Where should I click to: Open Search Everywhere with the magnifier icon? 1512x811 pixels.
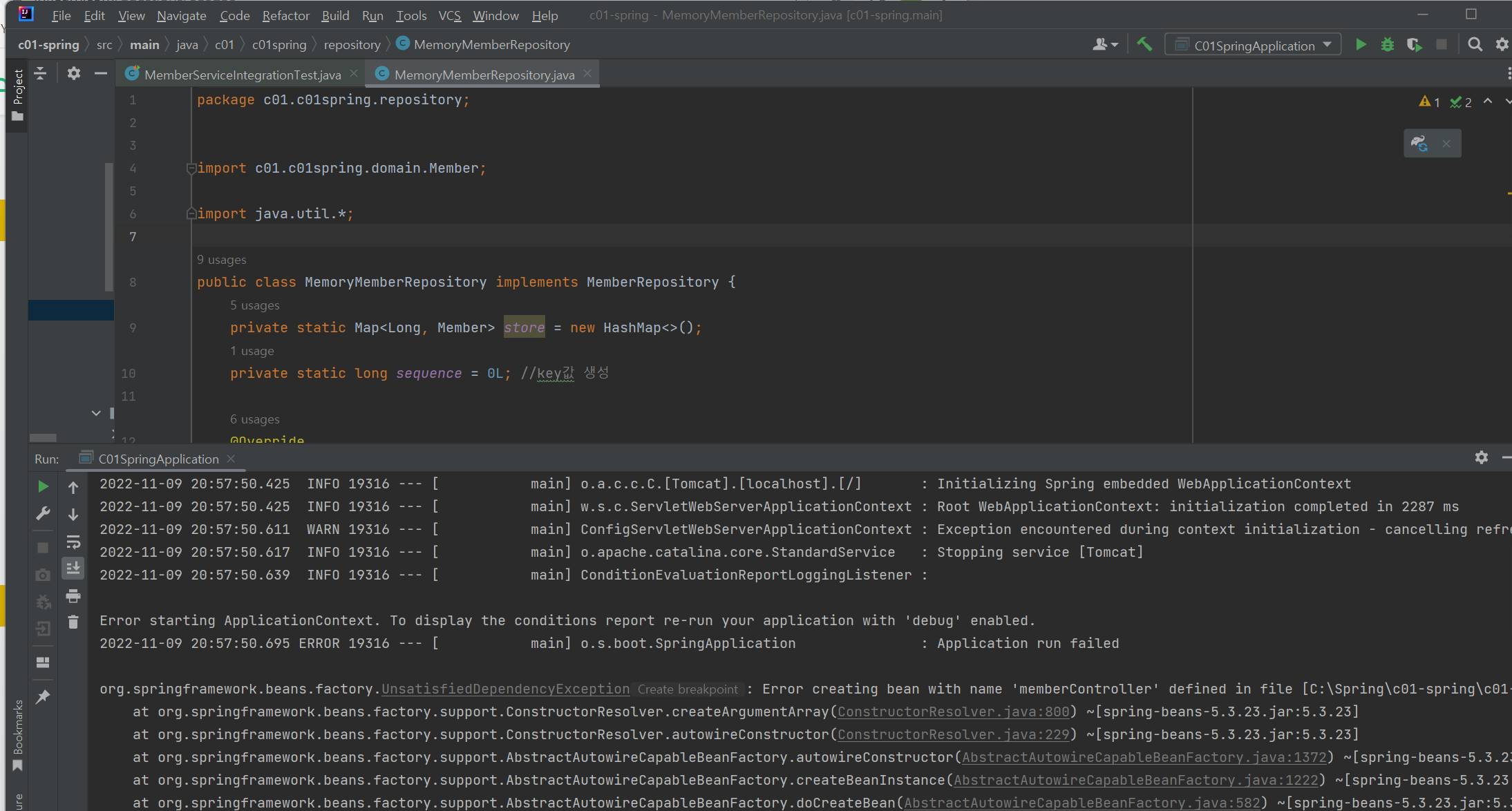click(1475, 45)
